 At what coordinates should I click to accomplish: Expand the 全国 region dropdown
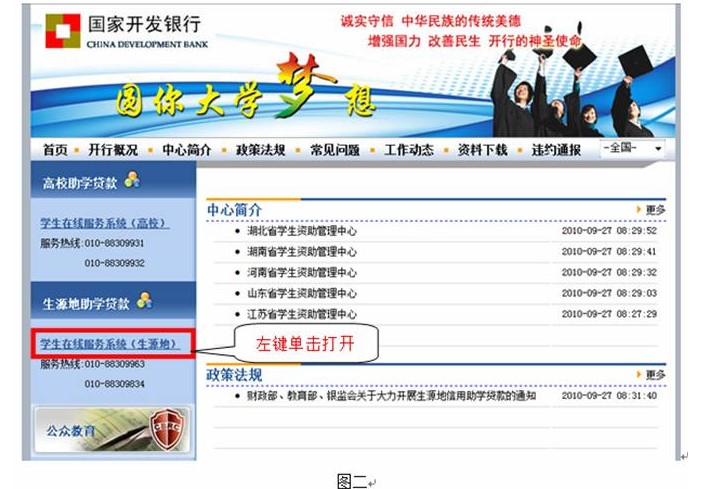click(633, 149)
